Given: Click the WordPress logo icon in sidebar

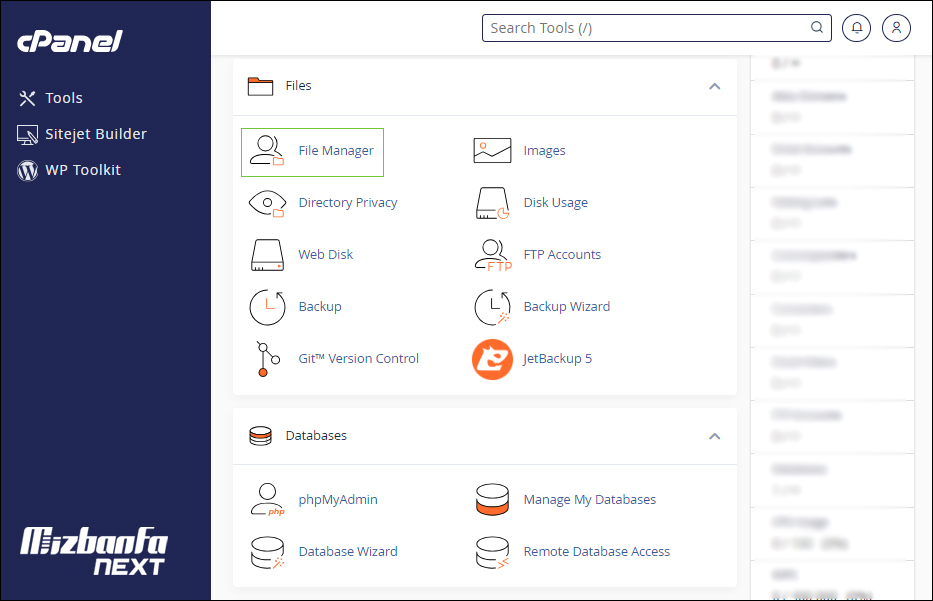Looking at the screenshot, I should (x=27, y=171).
